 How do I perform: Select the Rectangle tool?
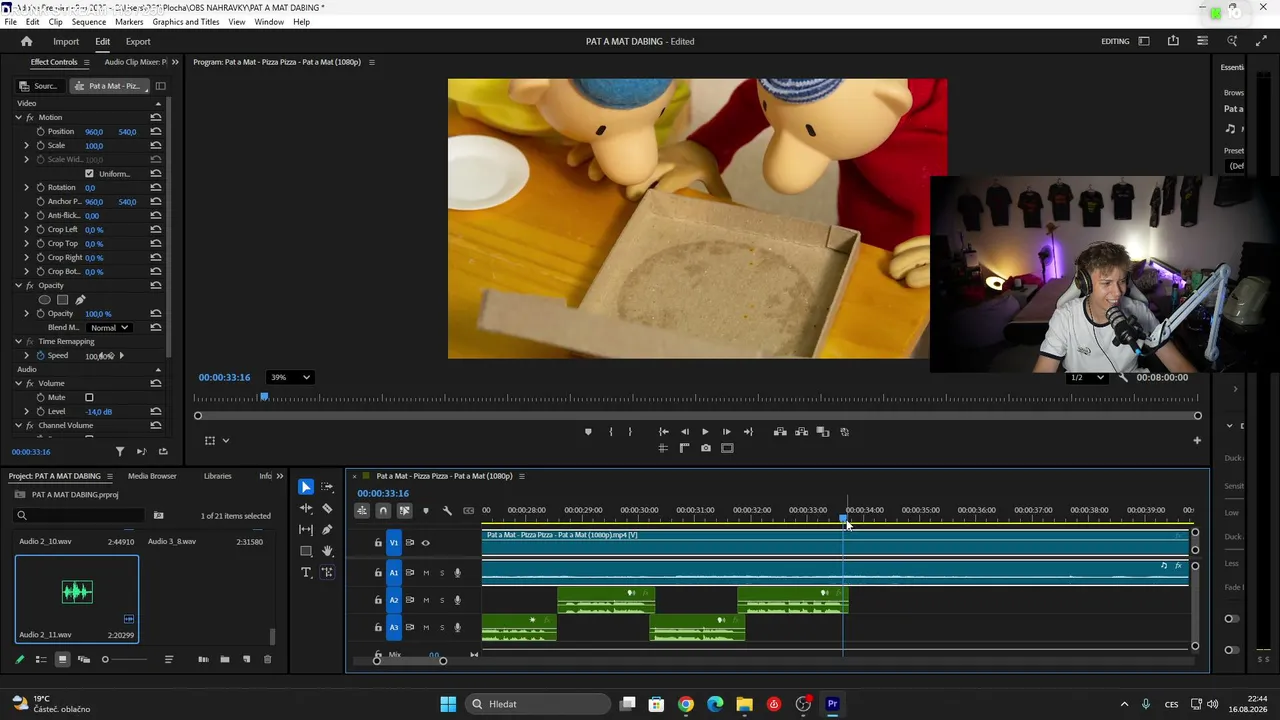pyautogui.click(x=306, y=551)
